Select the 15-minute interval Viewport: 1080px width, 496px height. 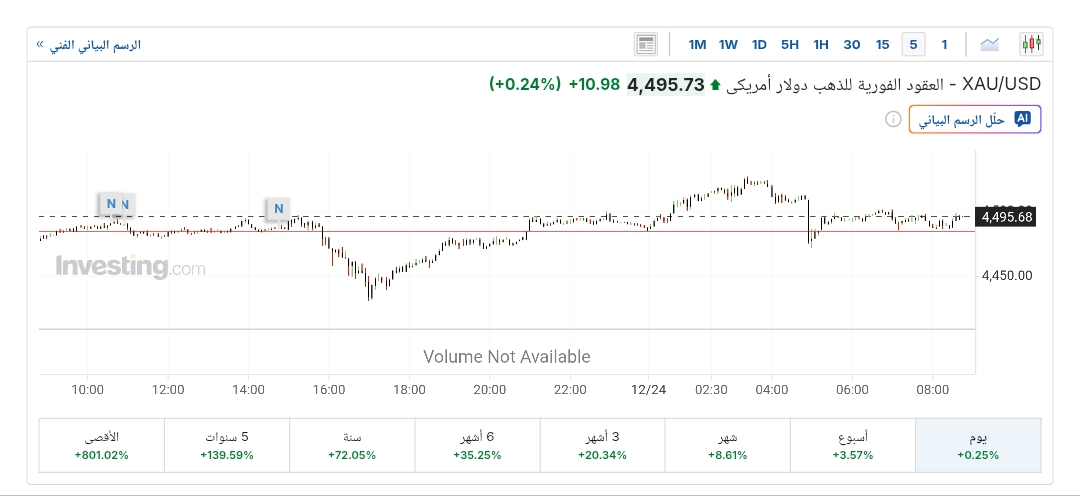(x=882, y=44)
